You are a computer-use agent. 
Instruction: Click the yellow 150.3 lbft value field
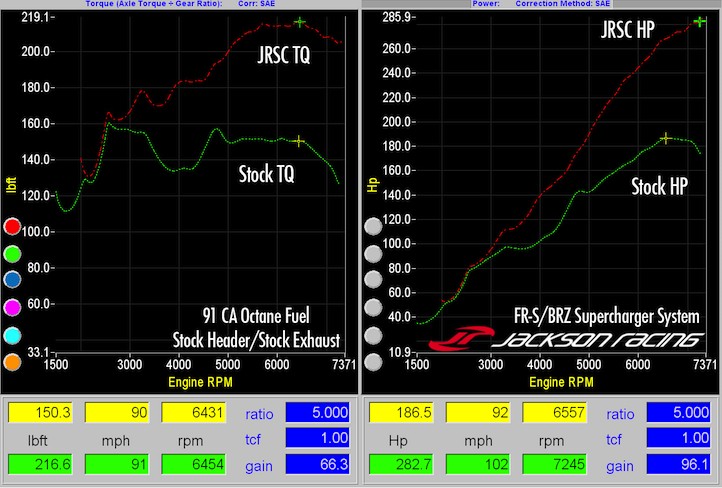click(x=41, y=412)
